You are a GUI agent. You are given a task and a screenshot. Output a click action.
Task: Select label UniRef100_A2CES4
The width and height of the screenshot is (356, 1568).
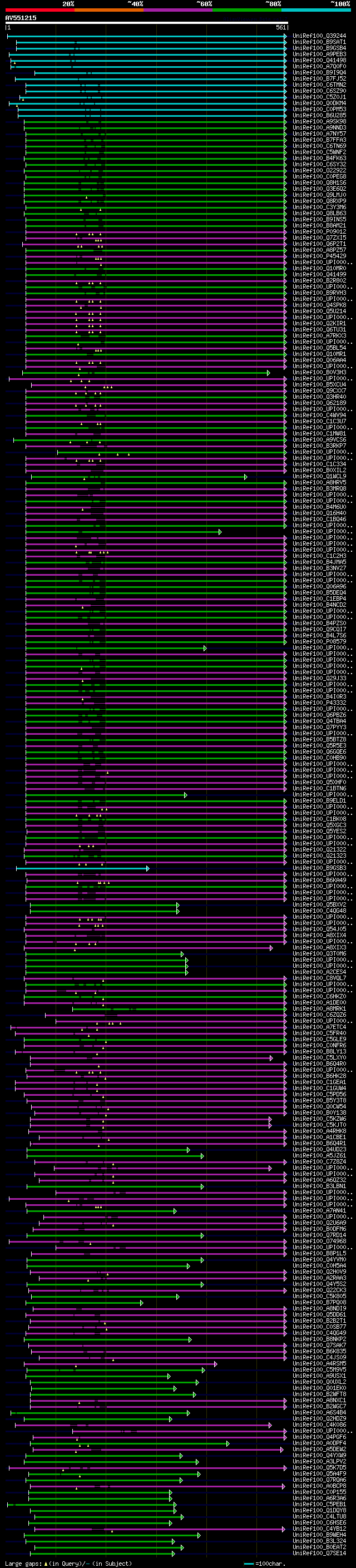point(319,972)
